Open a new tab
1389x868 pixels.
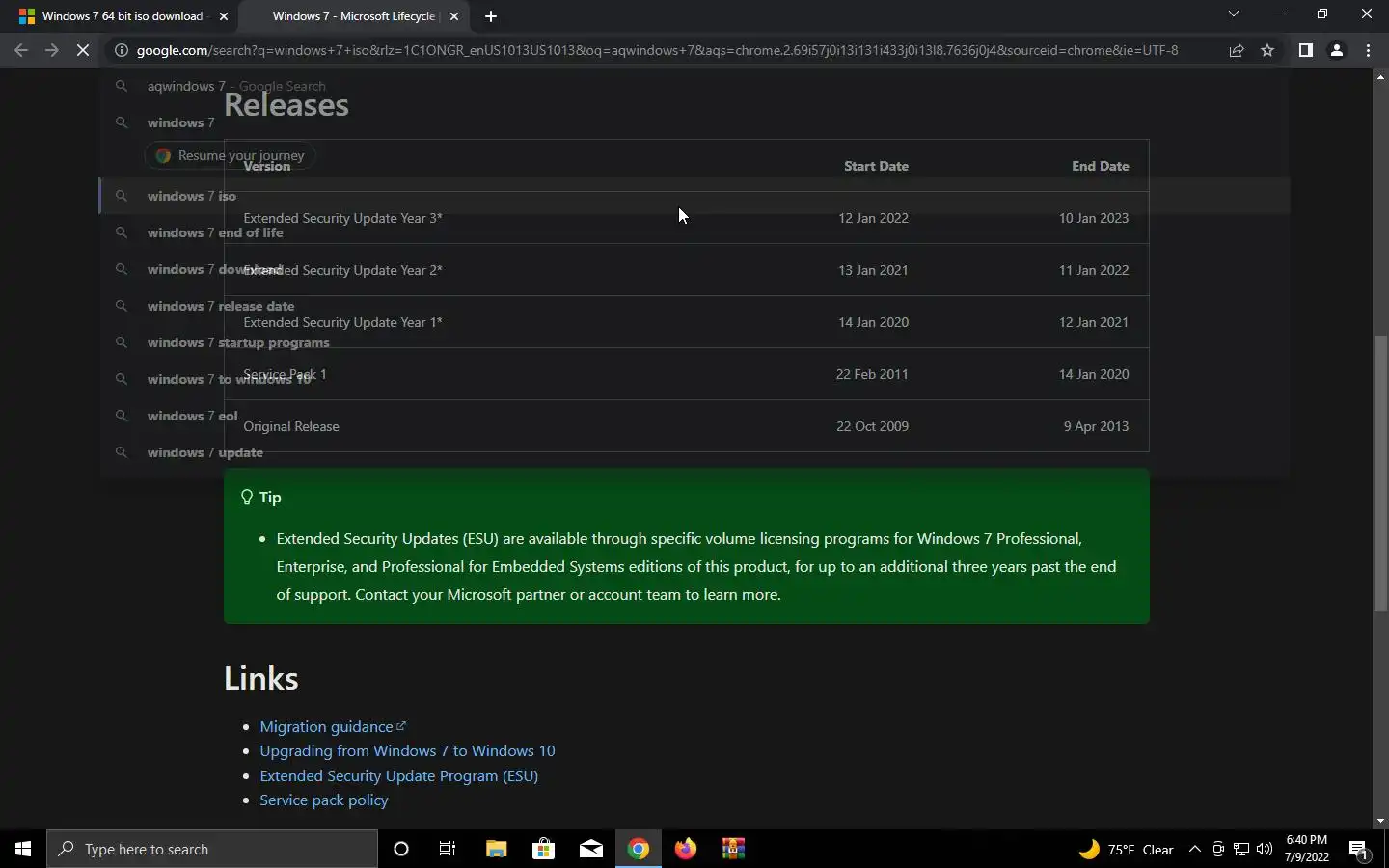click(491, 16)
